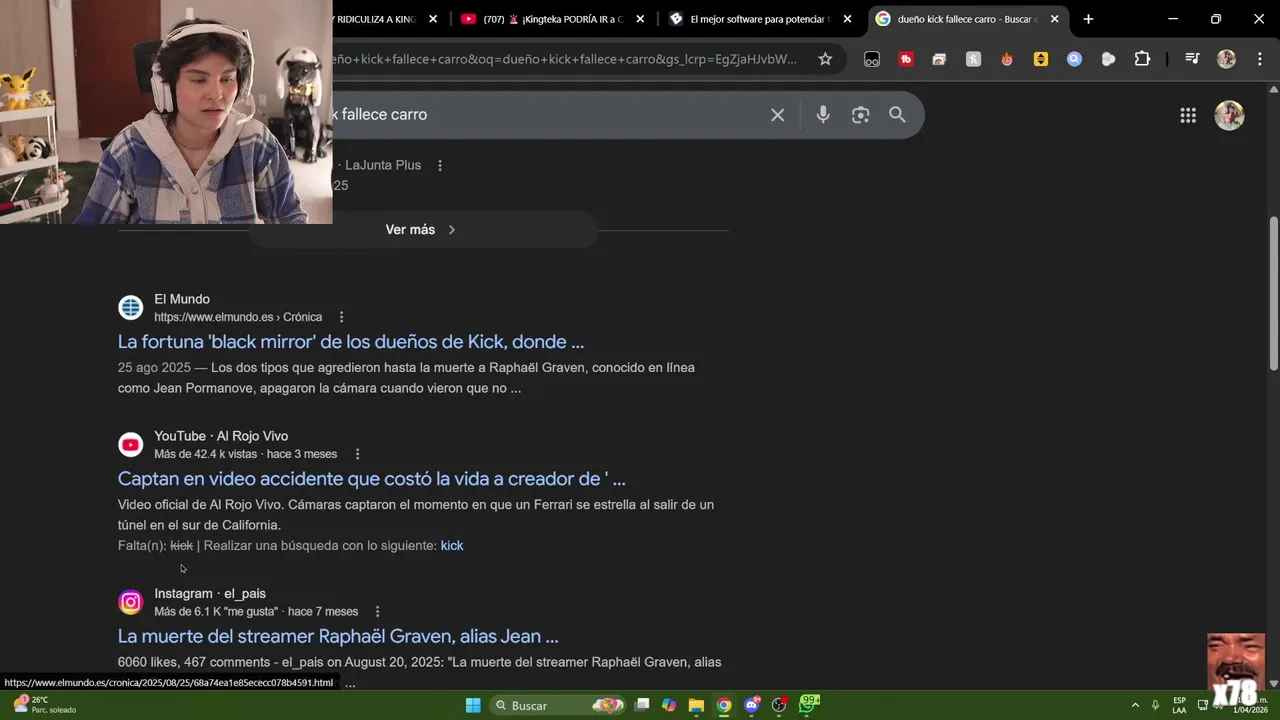The height and width of the screenshot is (720, 1280).
Task: Bookmark this page with the star icon
Action: tap(825, 59)
